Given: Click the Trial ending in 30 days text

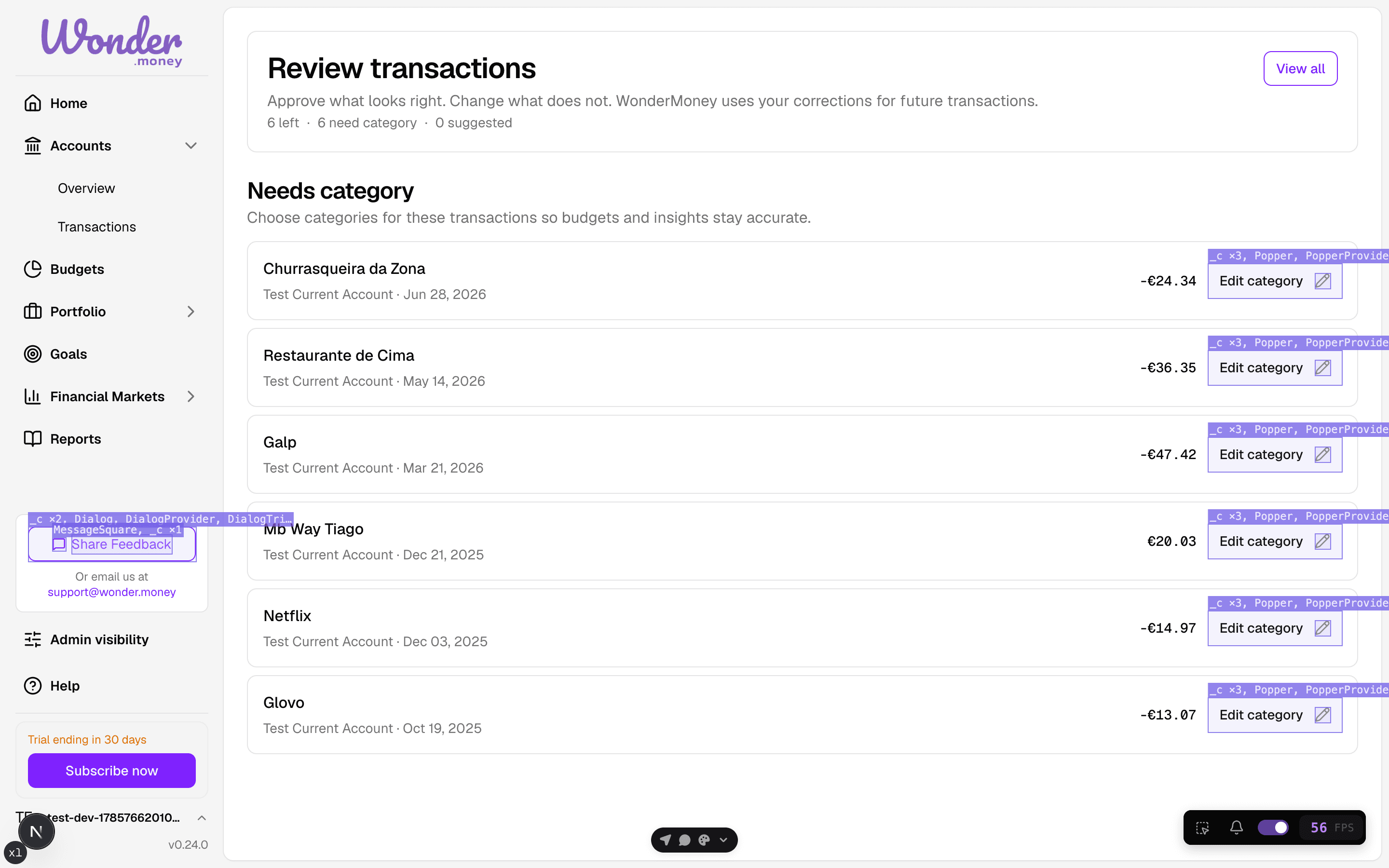Looking at the screenshot, I should (87, 739).
